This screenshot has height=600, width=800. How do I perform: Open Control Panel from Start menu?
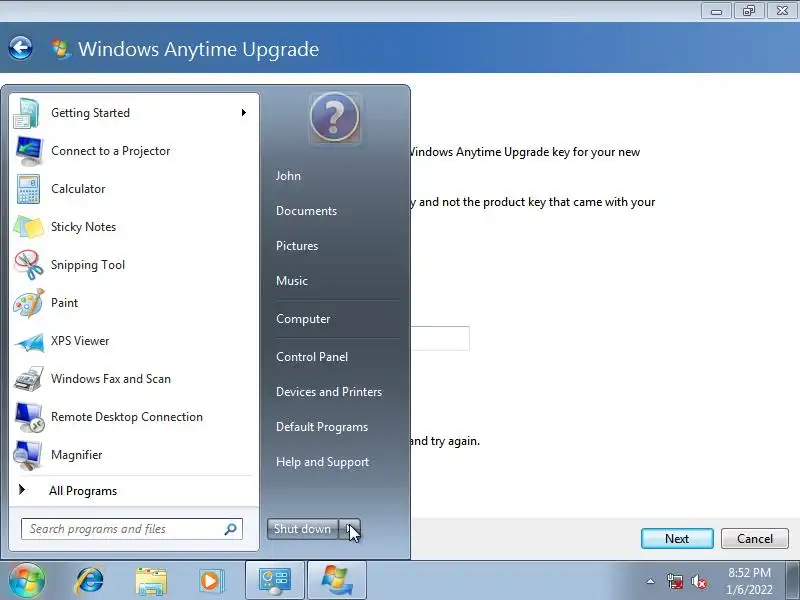(x=312, y=357)
